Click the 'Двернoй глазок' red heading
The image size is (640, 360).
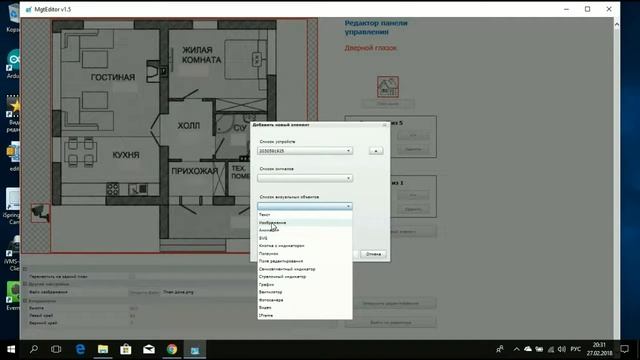[x=370, y=48]
